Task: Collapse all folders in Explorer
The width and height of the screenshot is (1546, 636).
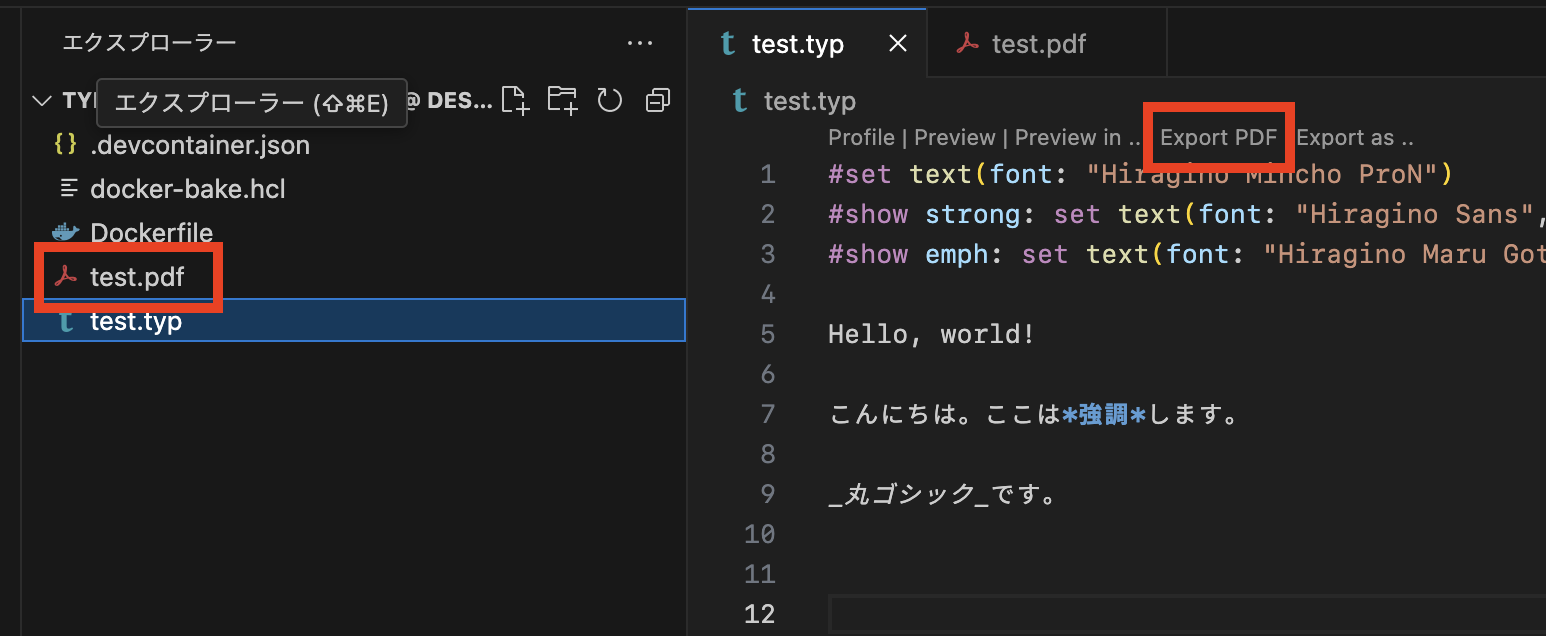Action: click(657, 100)
